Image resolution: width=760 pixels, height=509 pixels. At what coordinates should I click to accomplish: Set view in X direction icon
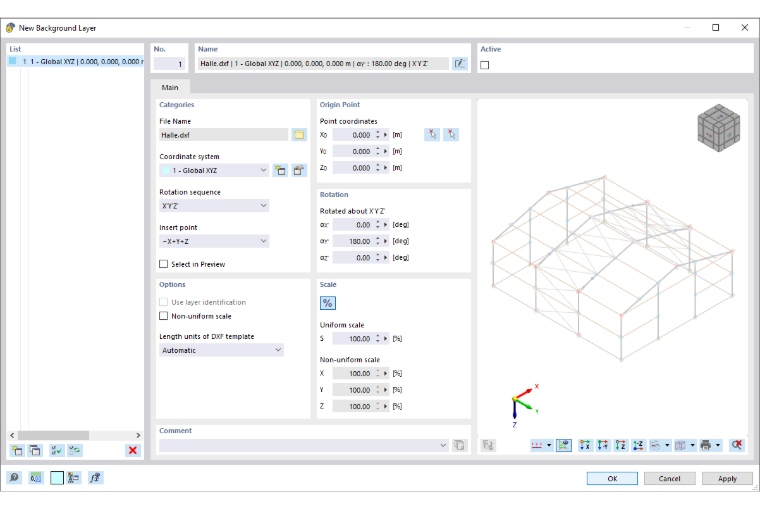[585, 445]
